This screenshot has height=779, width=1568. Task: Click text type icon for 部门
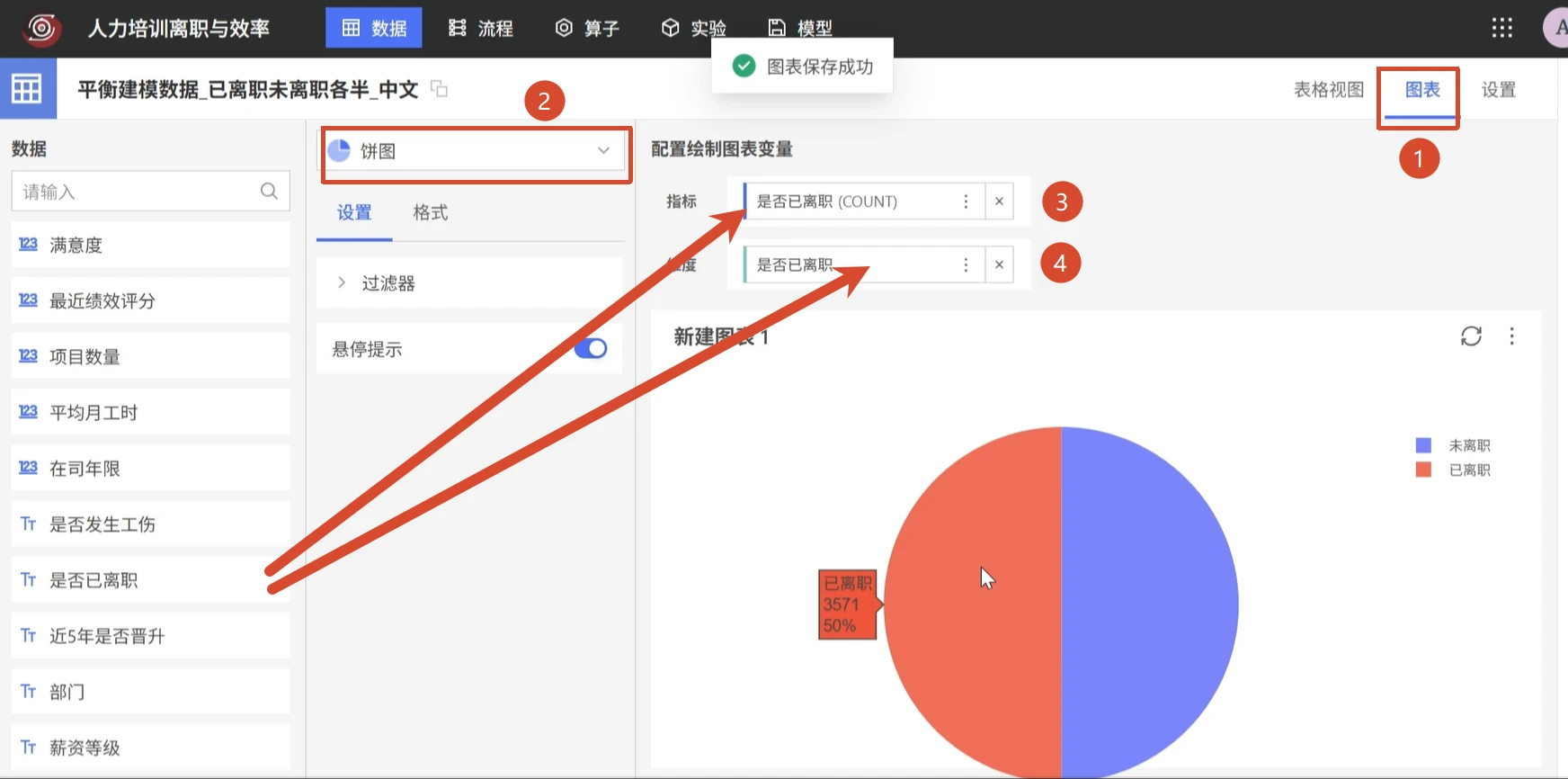click(x=28, y=692)
